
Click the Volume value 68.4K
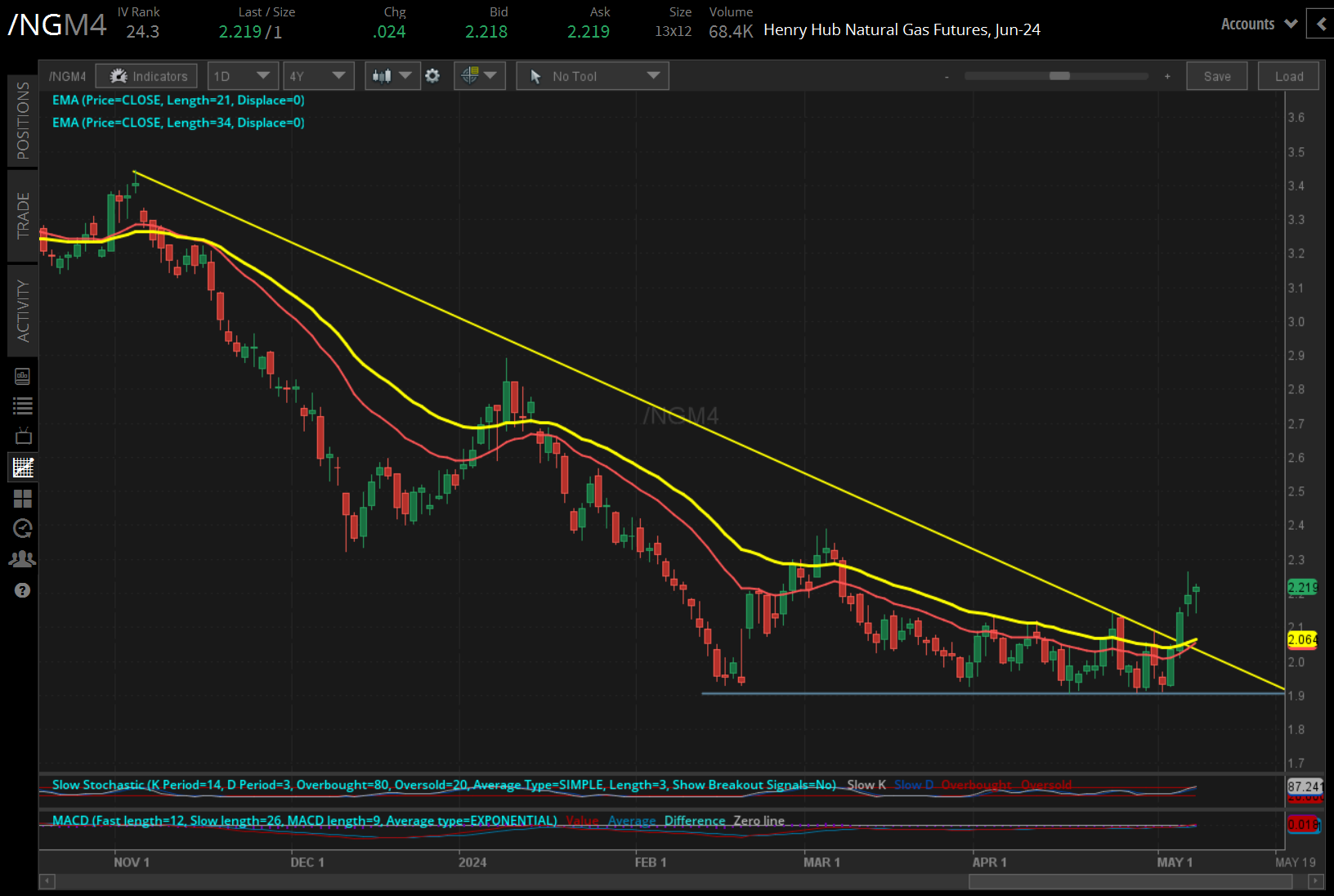(731, 32)
